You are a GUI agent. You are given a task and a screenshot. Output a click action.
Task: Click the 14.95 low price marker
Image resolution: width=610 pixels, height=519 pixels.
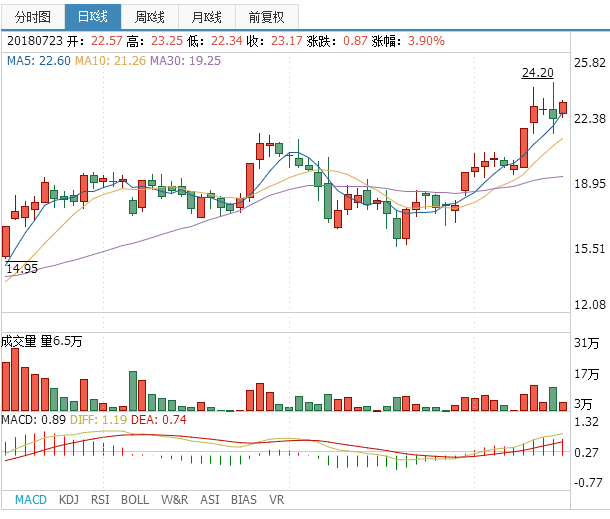tap(22, 268)
